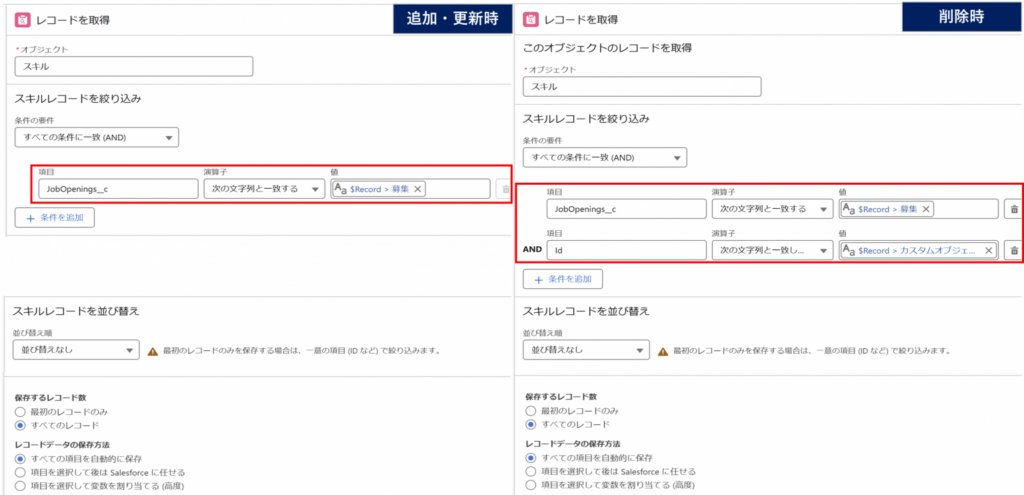Open the operator dropdown for the Id row
The width and height of the screenshot is (1024, 495).
coord(772,250)
